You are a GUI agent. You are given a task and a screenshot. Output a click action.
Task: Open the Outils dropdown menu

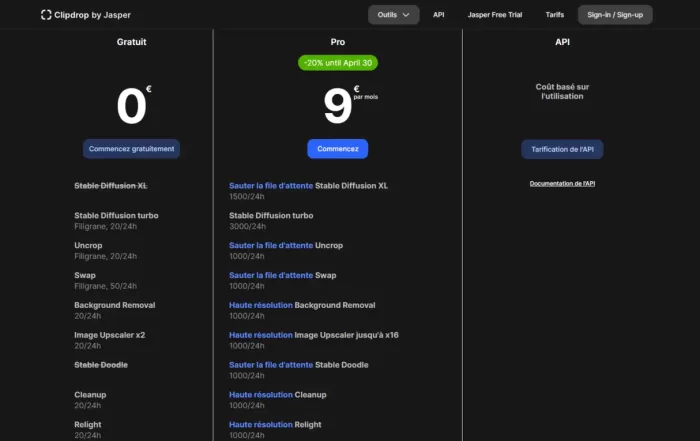click(393, 15)
